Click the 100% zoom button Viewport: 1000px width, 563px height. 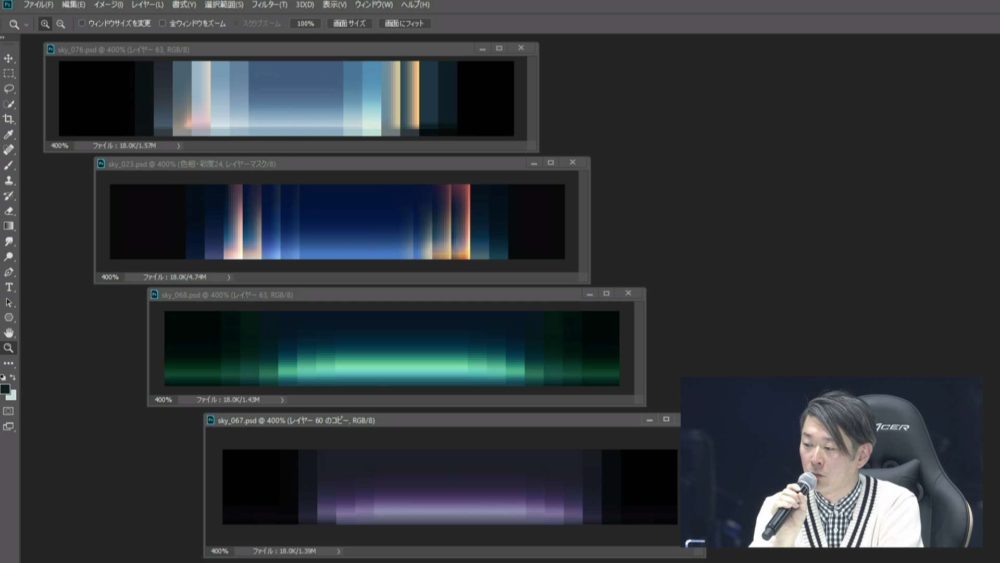(305, 23)
